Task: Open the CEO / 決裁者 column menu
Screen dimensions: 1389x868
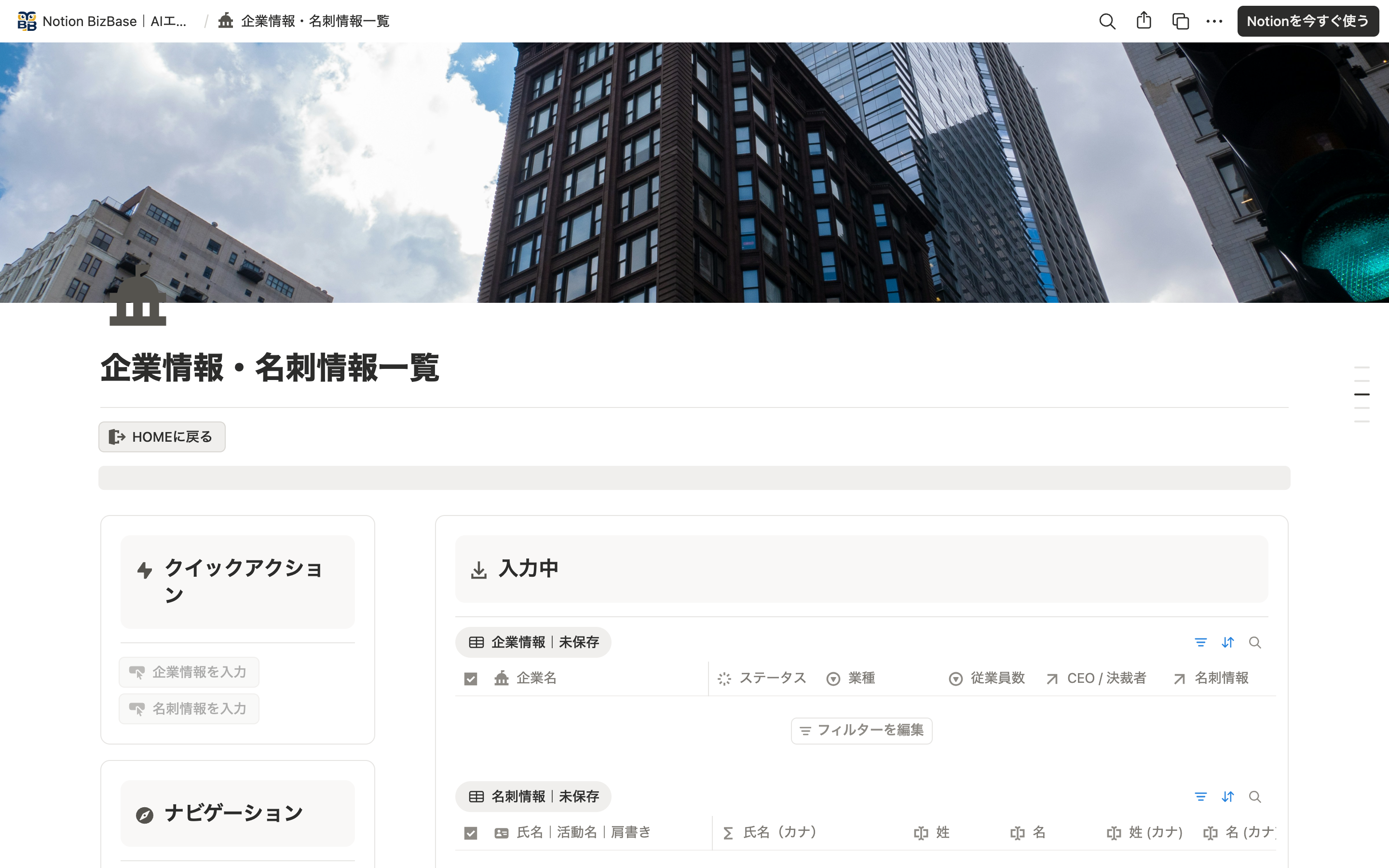Action: pos(1096,678)
